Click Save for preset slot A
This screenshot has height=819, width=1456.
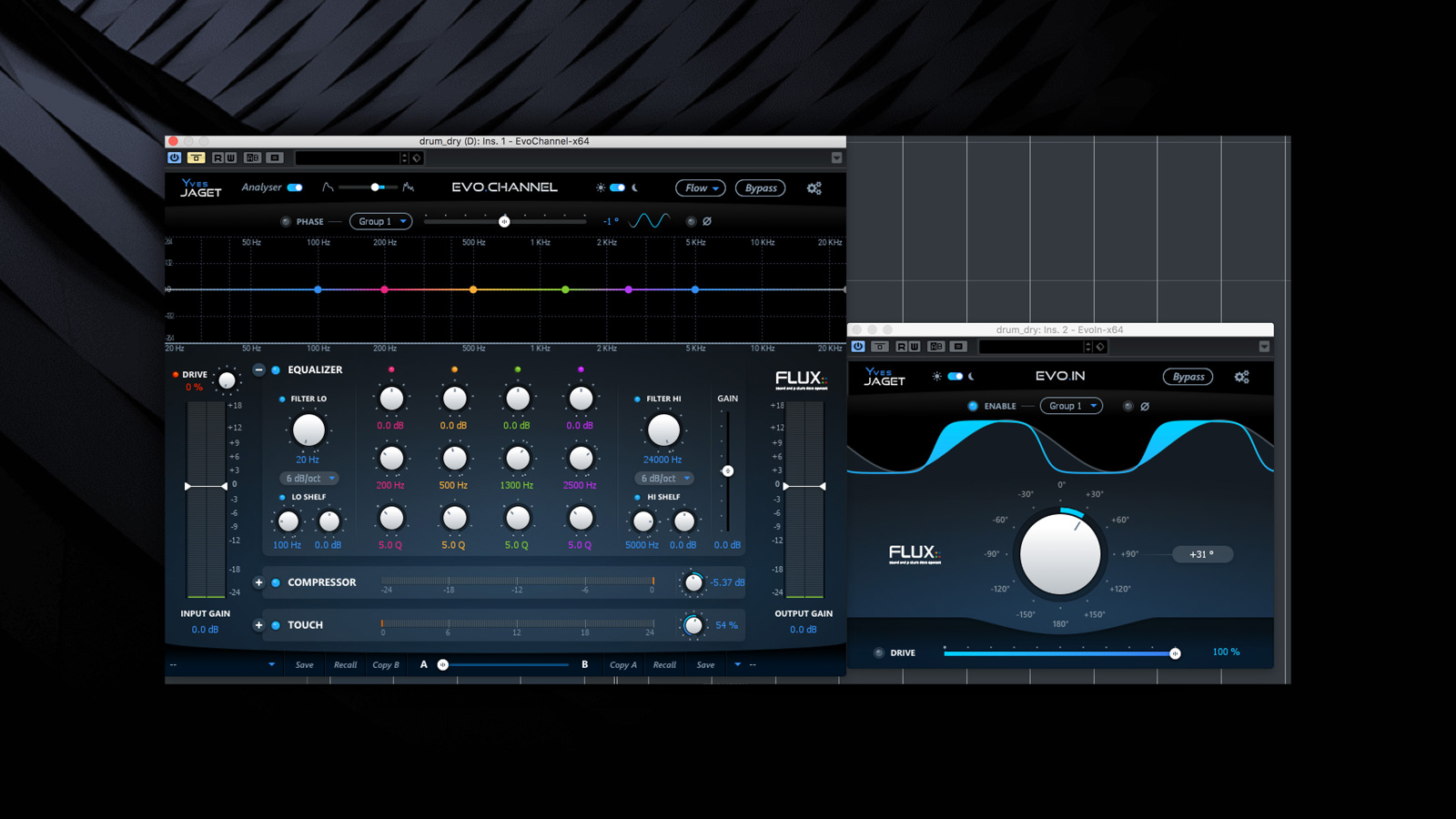point(304,665)
